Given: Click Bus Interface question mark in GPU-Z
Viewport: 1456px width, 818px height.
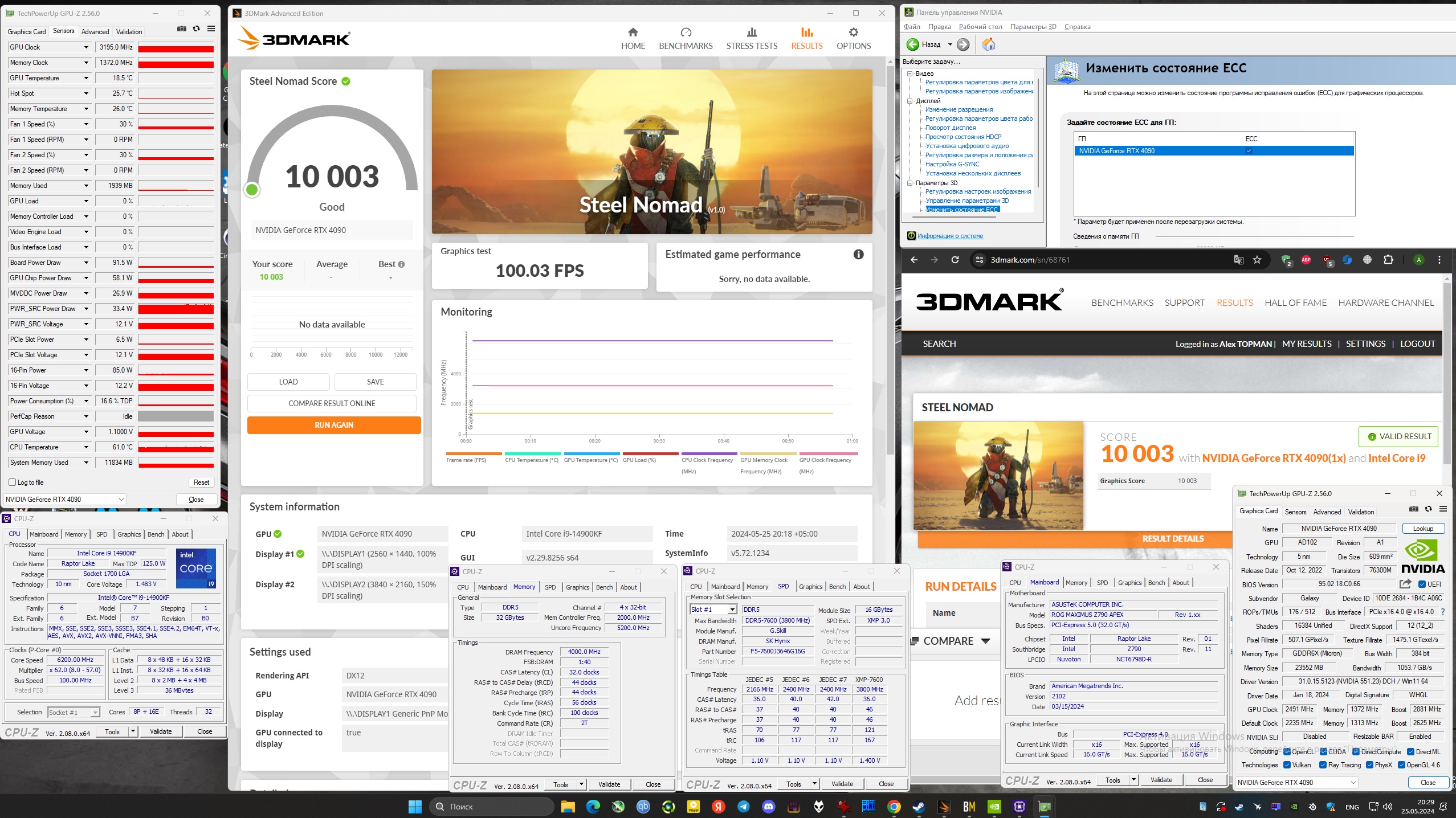Looking at the screenshot, I should pyautogui.click(x=1443, y=612).
